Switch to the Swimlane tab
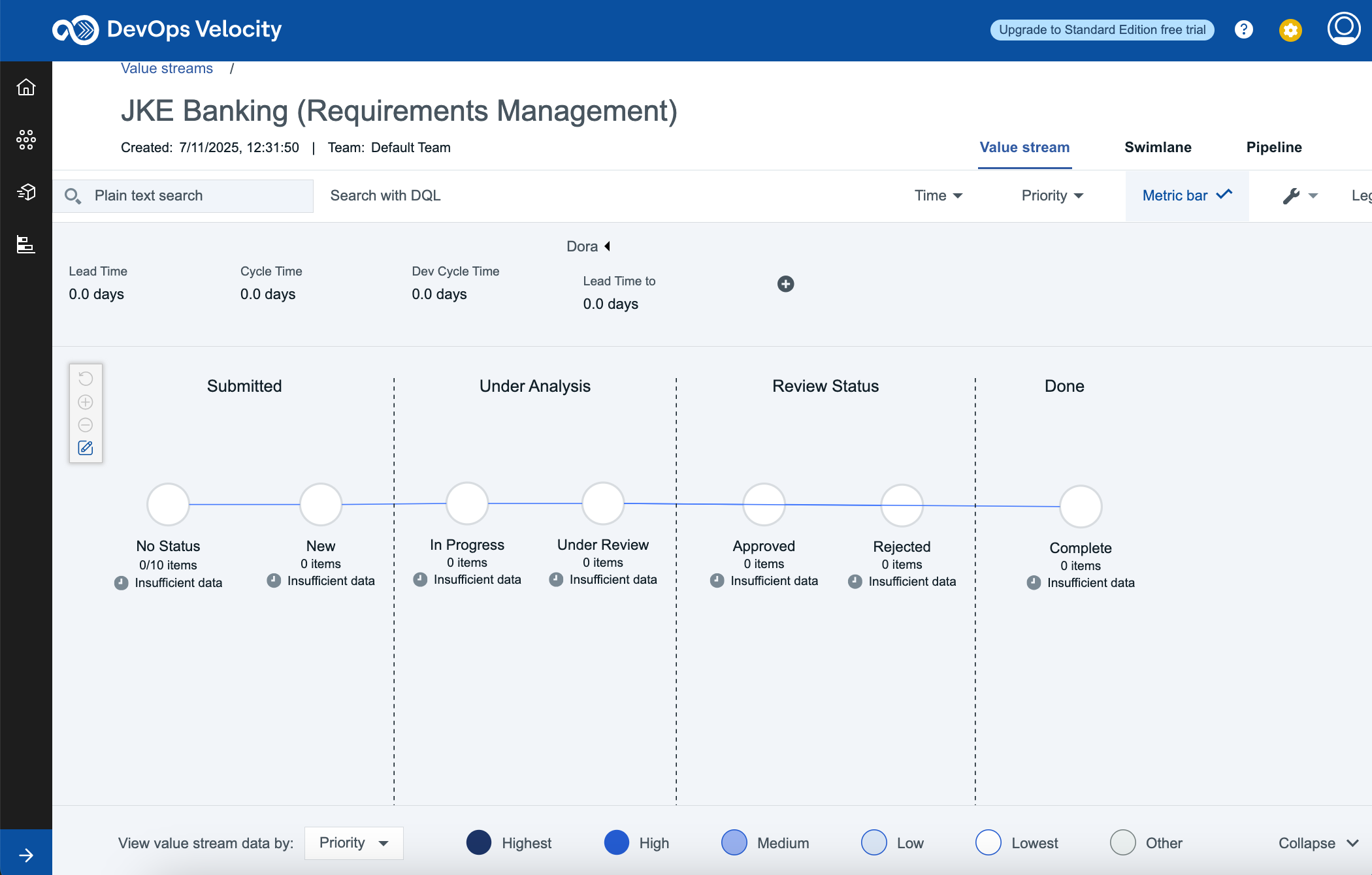The image size is (1372, 875). tap(1158, 148)
